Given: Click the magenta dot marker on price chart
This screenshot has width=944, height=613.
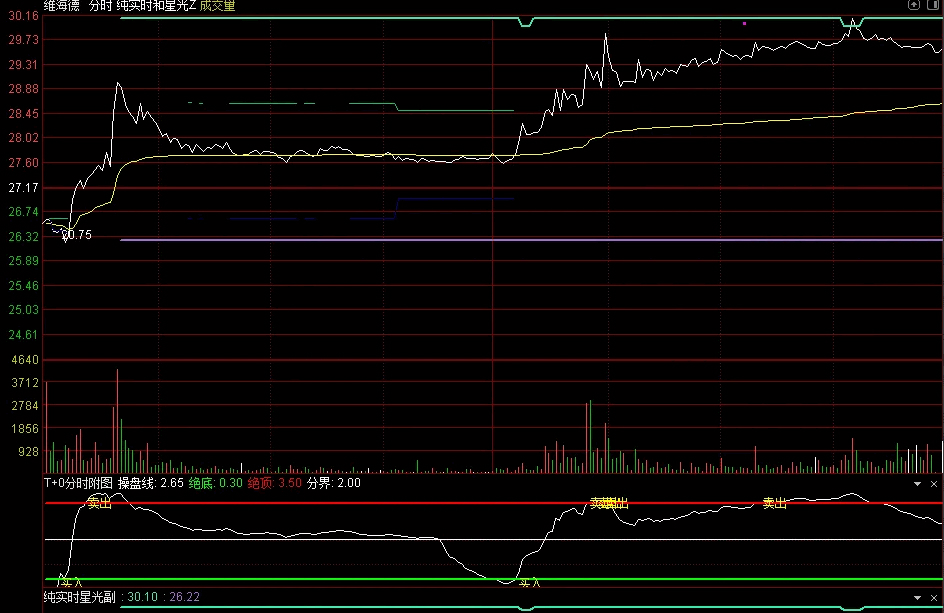Looking at the screenshot, I should [744, 23].
